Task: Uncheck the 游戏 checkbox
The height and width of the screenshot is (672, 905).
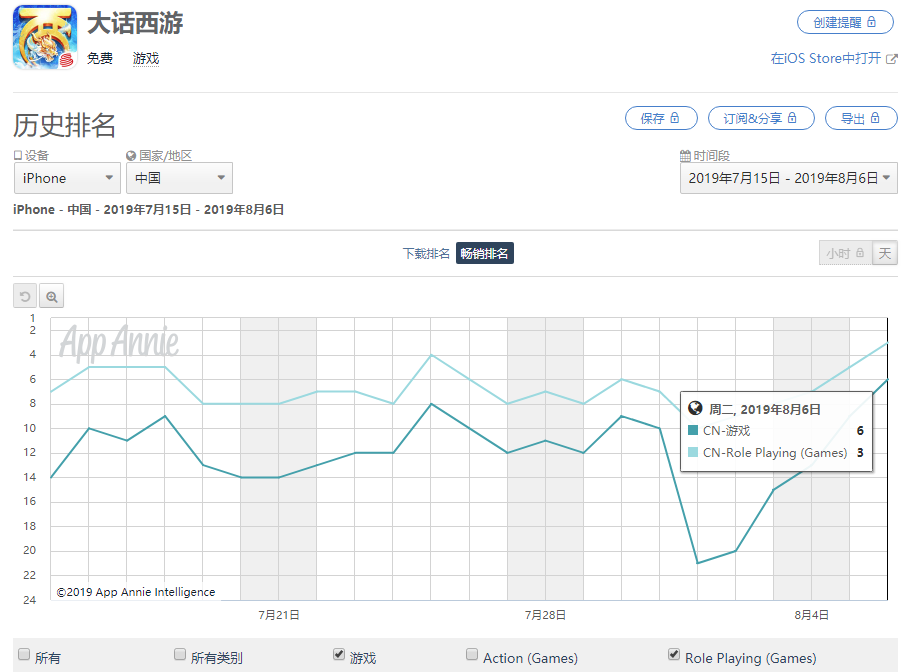Action: 339,655
